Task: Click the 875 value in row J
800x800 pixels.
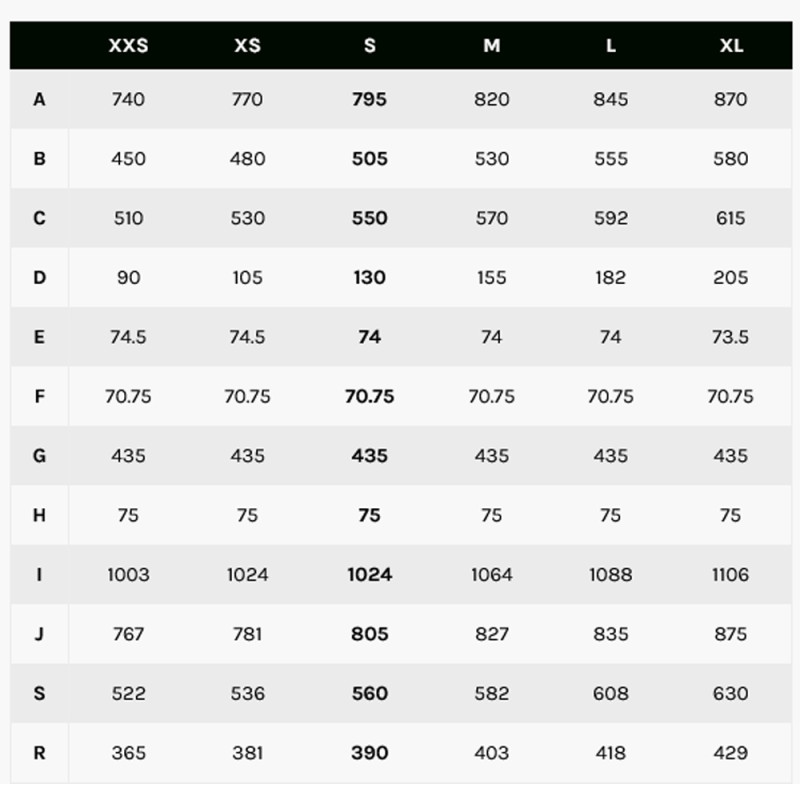Action: point(731,634)
